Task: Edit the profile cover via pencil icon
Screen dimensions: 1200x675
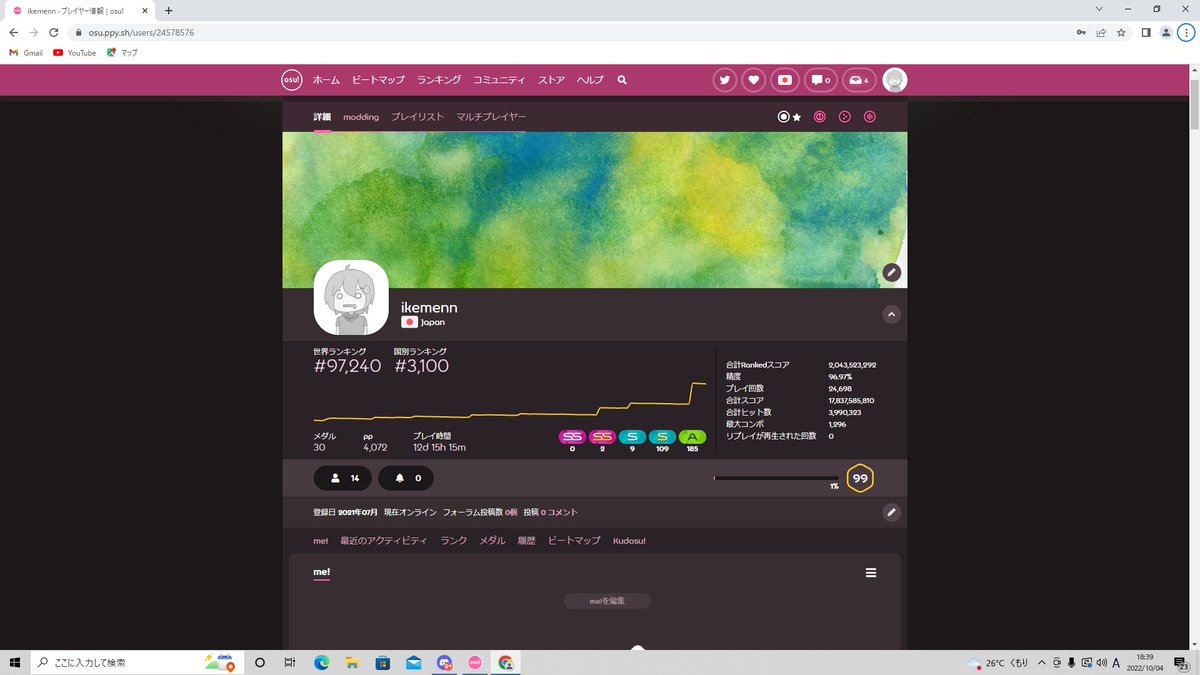Action: (x=891, y=272)
